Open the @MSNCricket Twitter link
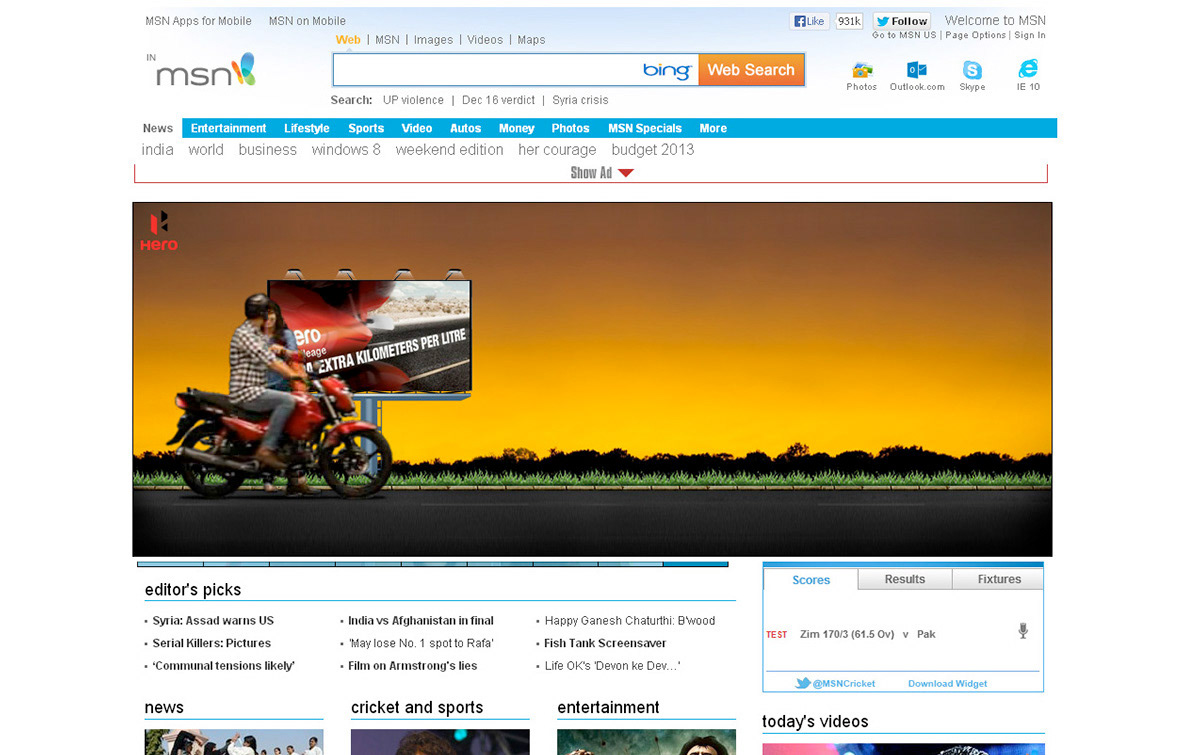 [835, 683]
